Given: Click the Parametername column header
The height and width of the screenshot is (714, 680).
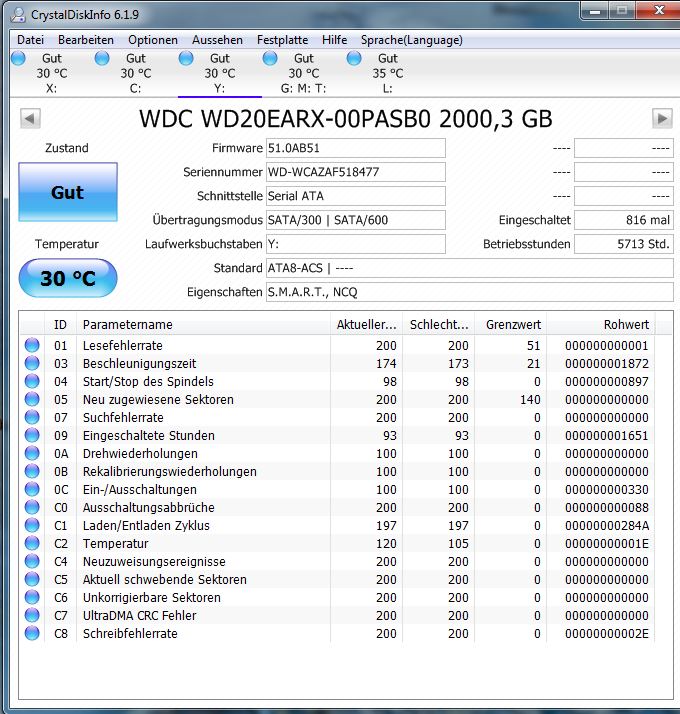Looking at the screenshot, I should tap(204, 325).
